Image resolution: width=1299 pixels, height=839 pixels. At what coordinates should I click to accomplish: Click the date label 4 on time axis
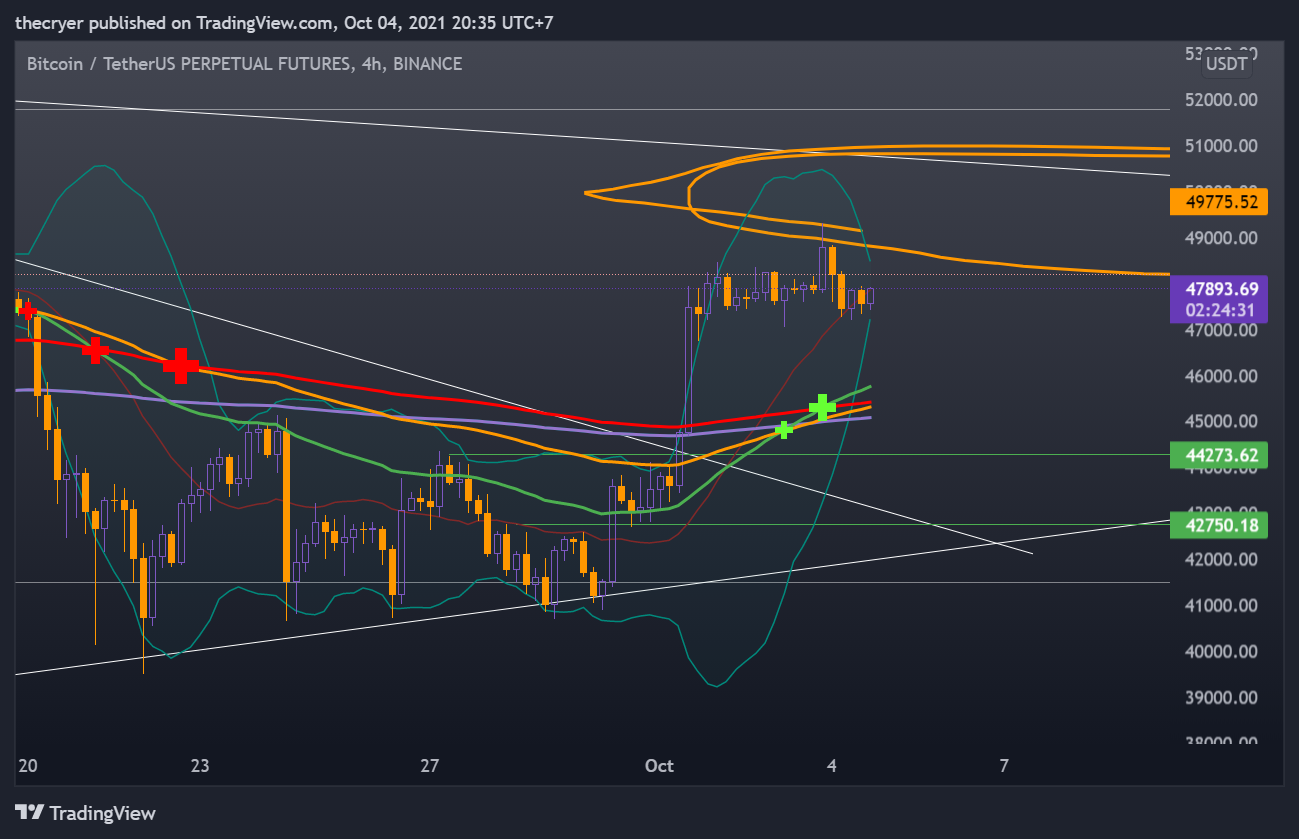(x=832, y=767)
